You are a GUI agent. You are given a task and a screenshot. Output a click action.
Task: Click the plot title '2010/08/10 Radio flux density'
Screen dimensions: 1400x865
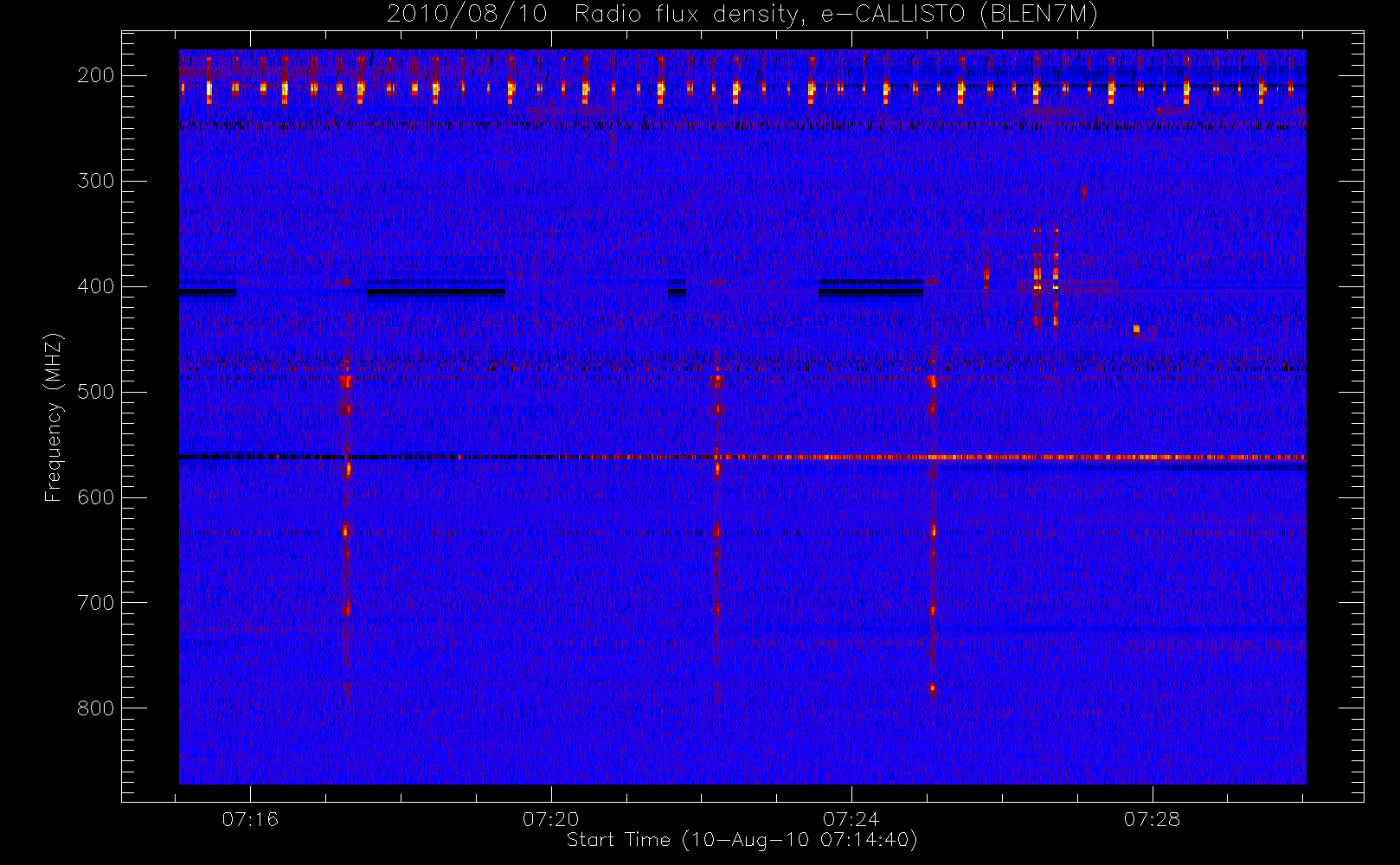tap(742, 15)
